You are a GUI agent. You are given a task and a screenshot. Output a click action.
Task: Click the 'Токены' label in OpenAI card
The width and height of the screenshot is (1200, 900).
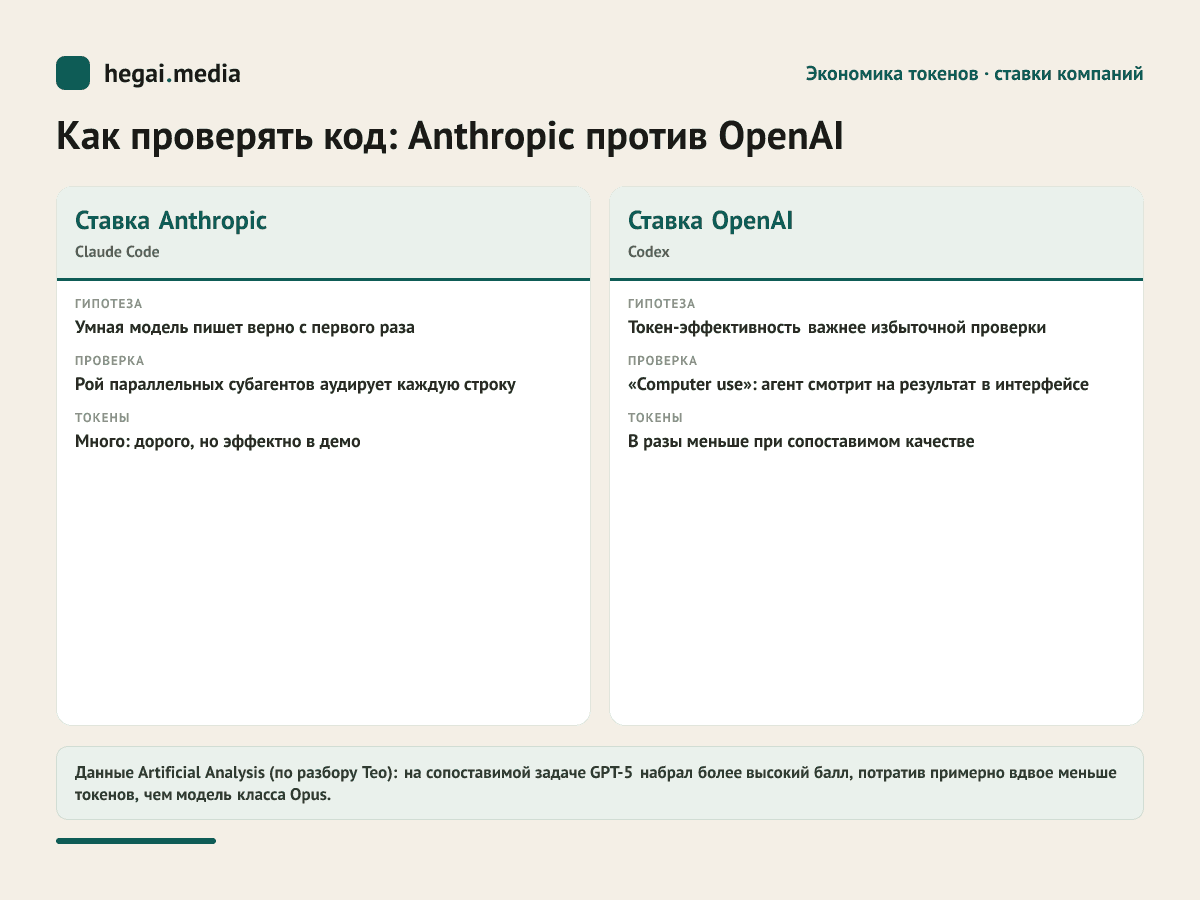tap(656, 418)
